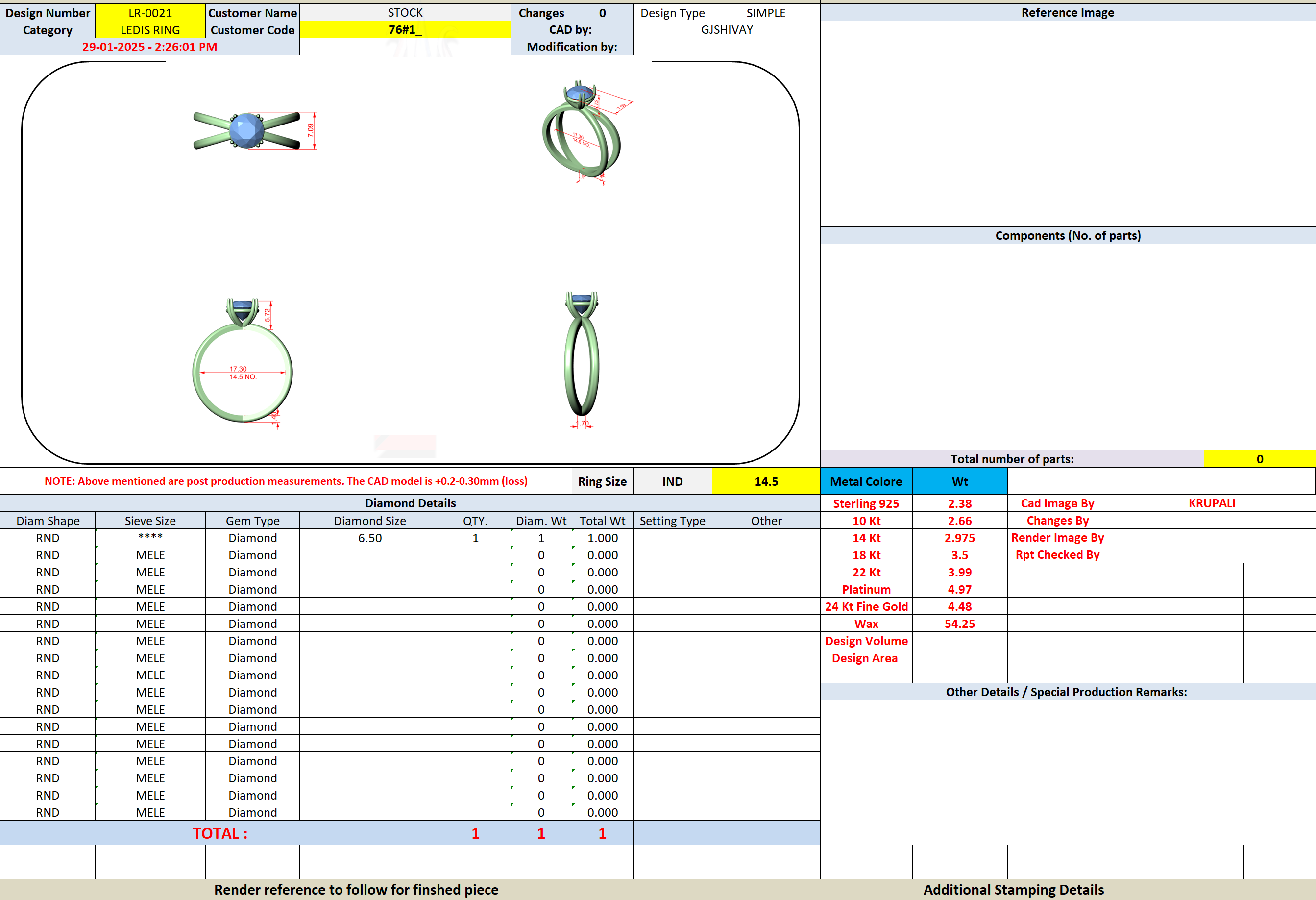The width and height of the screenshot is (1316, 900).
Task: Click the LEDIS RING category cell
Action: 150,30
